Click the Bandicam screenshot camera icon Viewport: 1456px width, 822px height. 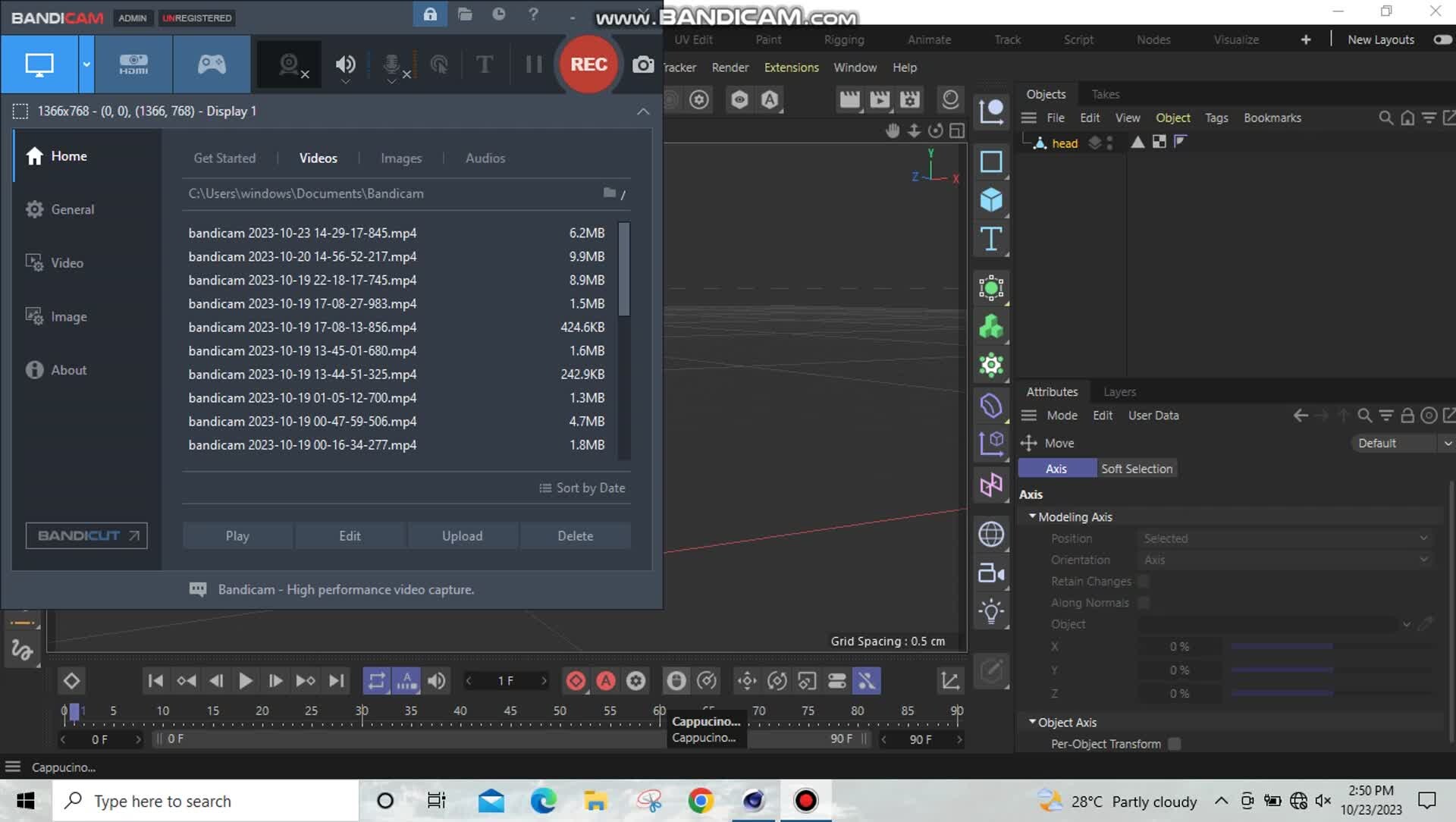pyautogui.click(x=642, y=64)
